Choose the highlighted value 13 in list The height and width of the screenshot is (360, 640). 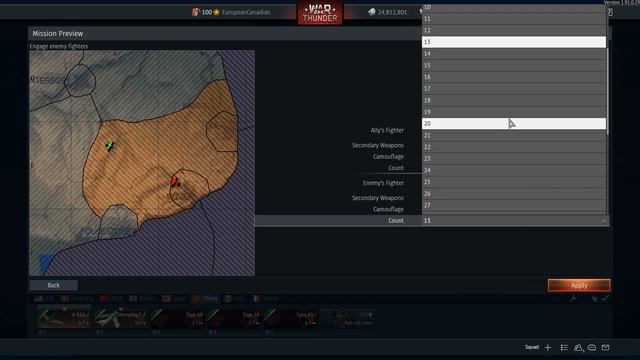coord(513,42)
